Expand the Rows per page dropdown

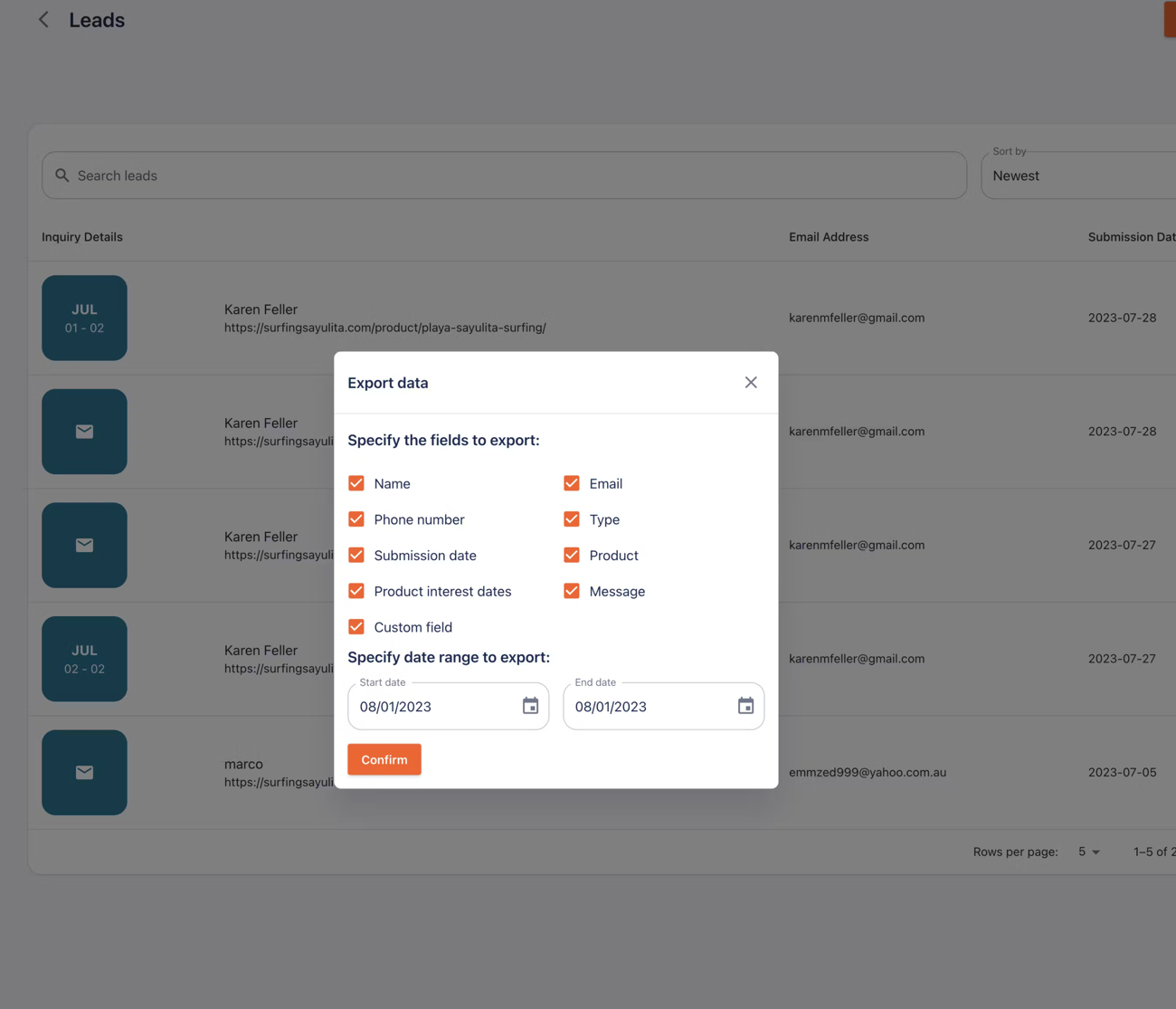(x=1089, y=852)
